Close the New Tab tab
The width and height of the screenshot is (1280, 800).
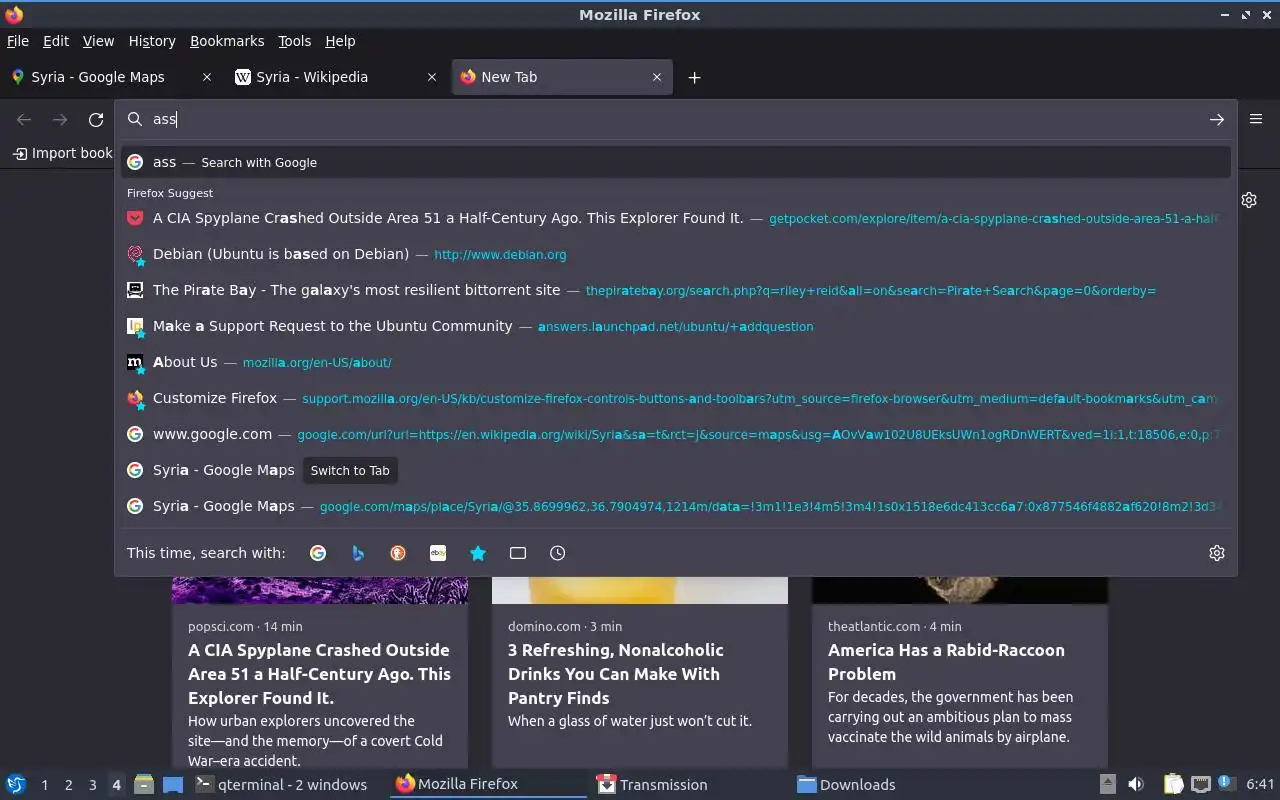(657, 77)
